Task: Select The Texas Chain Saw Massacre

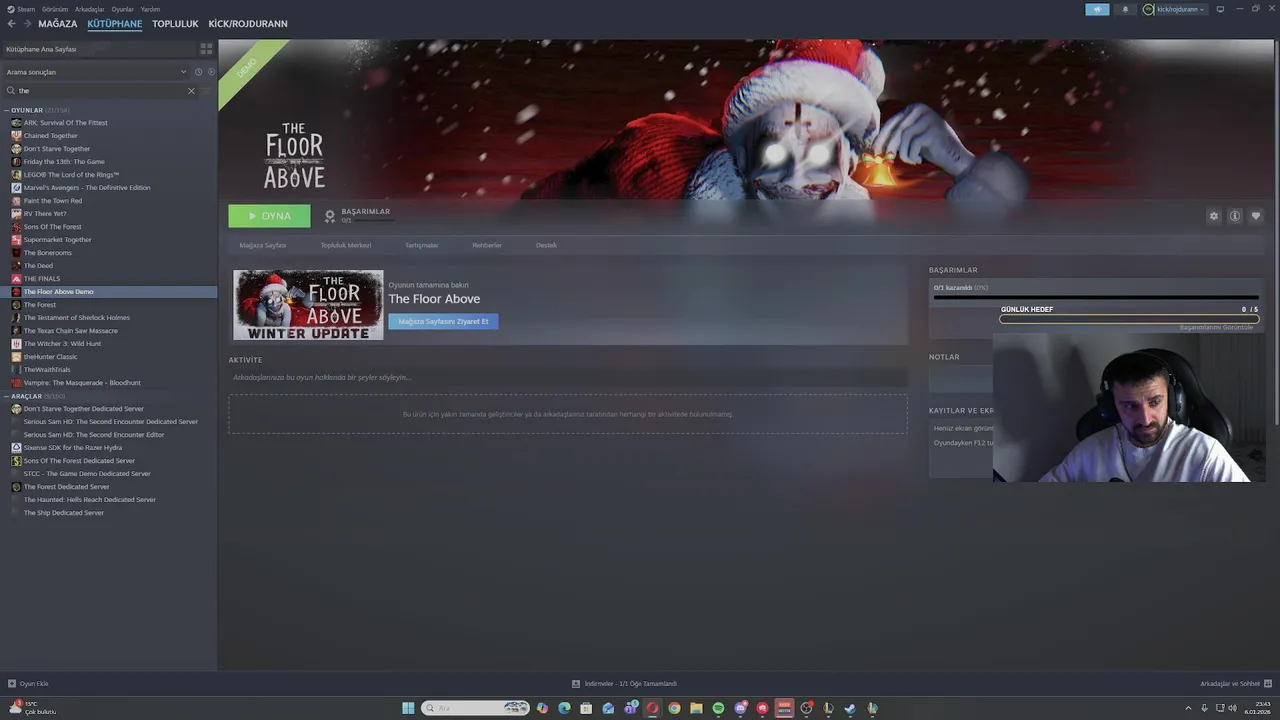Action: [x=70, y=331]
